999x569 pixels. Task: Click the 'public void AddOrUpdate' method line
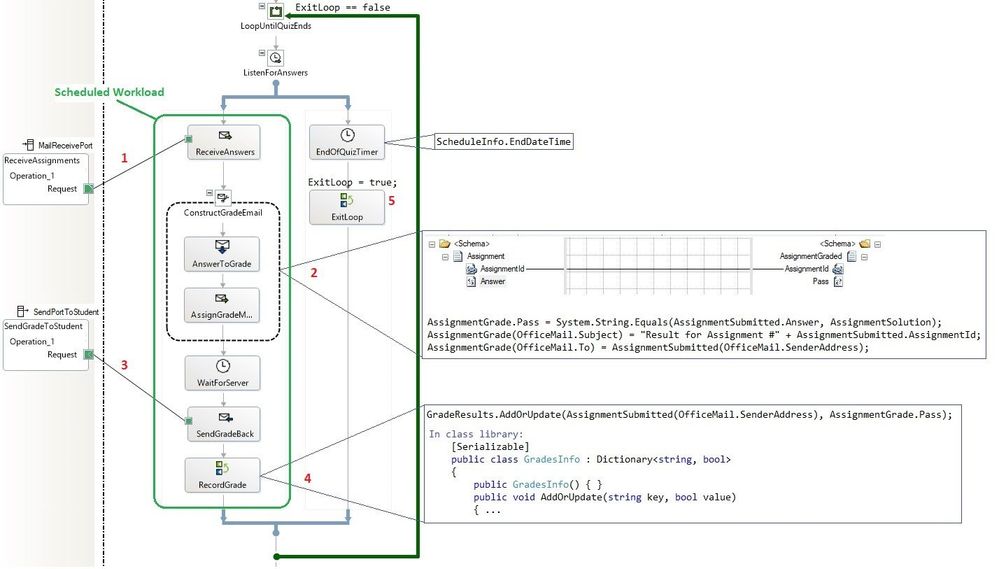tap(605, 498)
